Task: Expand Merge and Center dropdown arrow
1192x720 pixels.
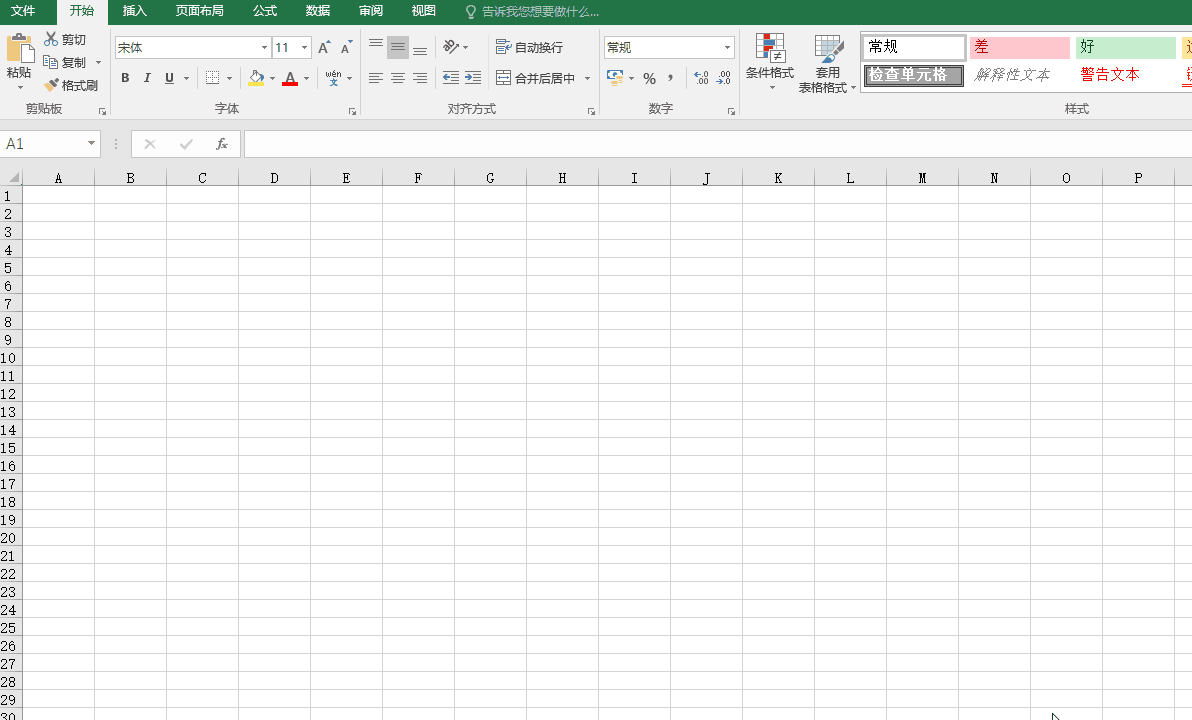Action: tap(587, 78)
